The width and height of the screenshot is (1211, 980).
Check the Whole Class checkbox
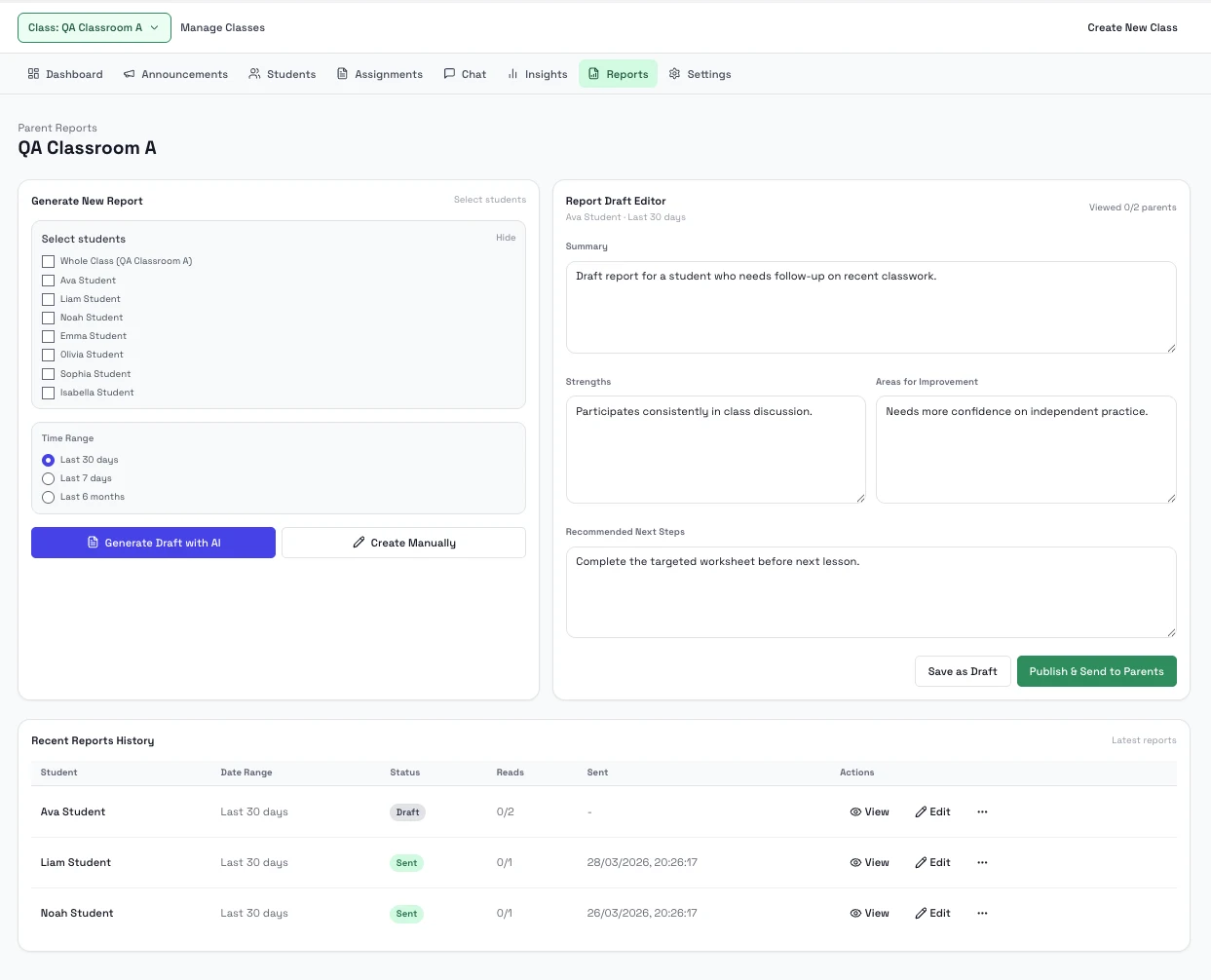(48, 261)
